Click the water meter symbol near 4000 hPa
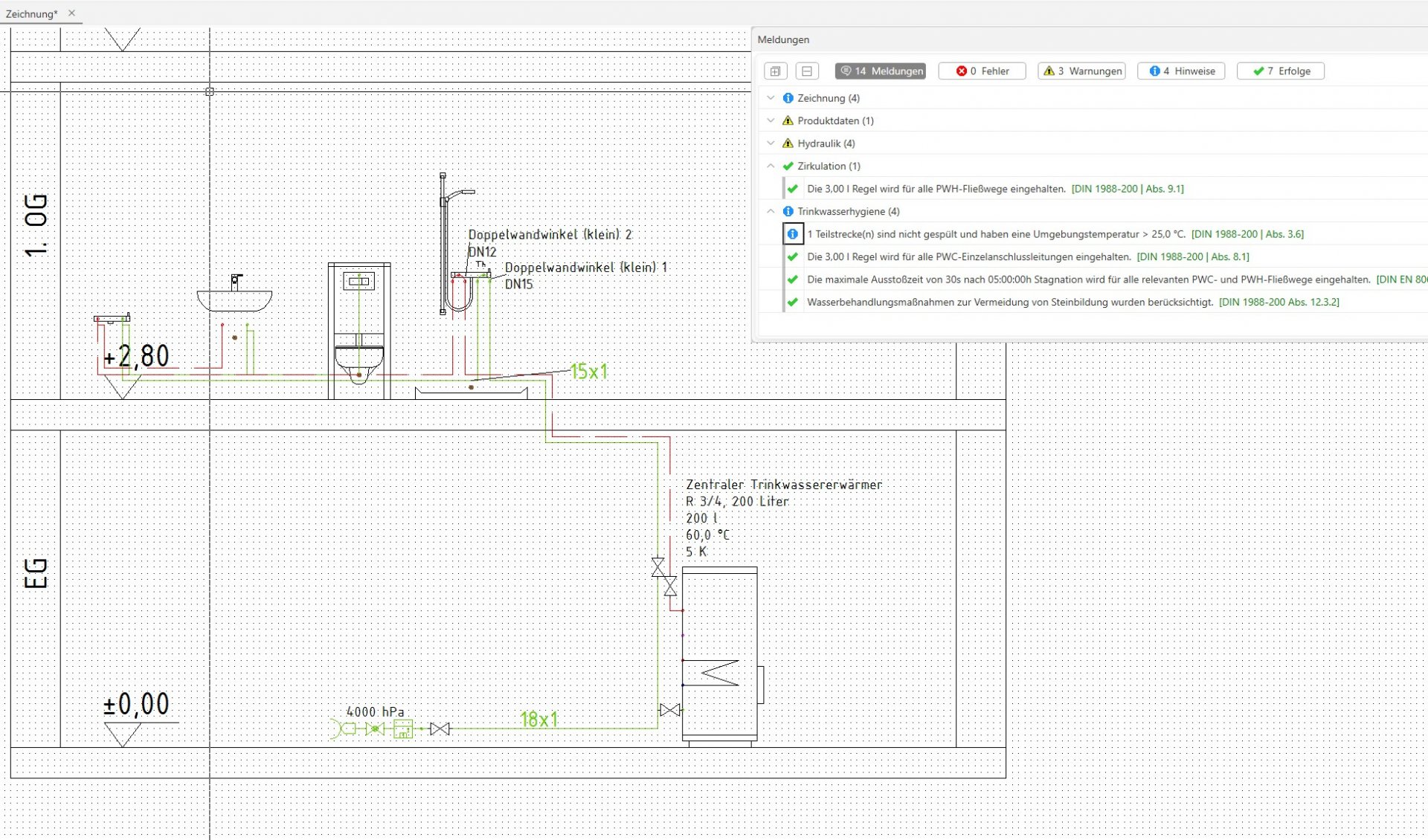This screenshot has height=840, width=1428. coord(402,729)
